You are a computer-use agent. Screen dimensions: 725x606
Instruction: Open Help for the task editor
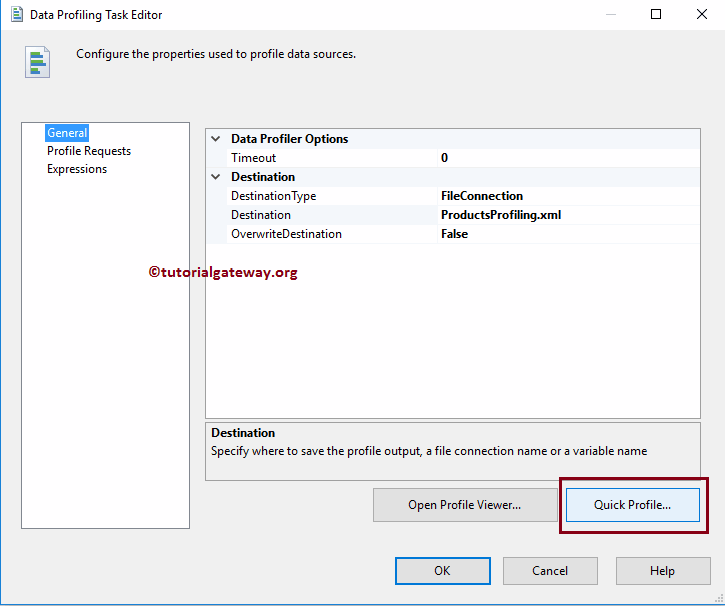(x=663, y=571)
